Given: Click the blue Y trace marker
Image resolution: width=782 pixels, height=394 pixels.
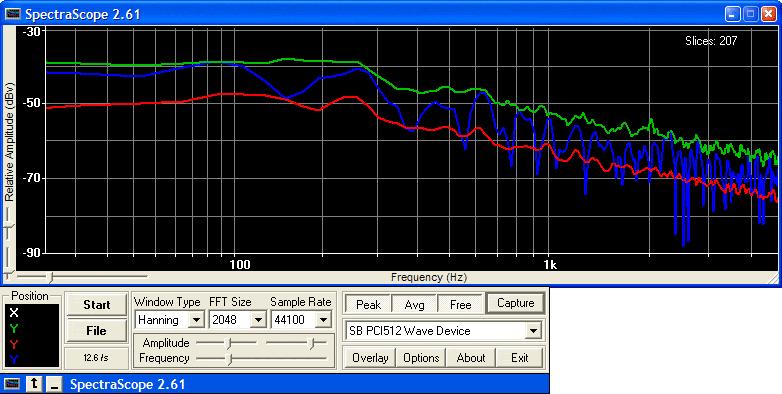Looking at the screenshot, I should point(14,359).
